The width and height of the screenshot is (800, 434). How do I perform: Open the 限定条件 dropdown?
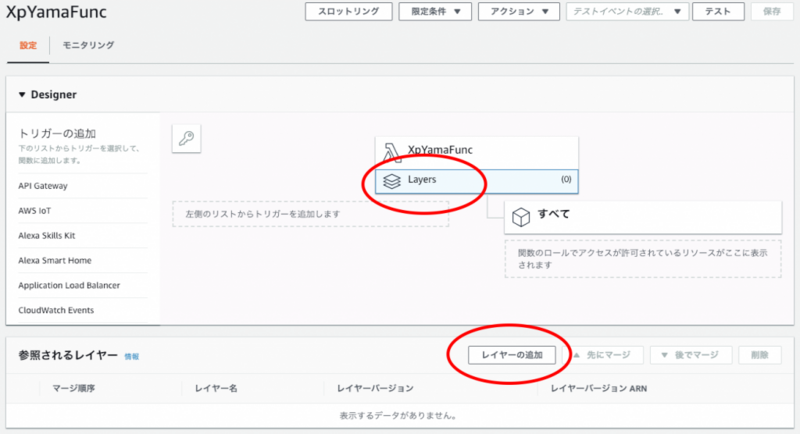pos(435,11)
